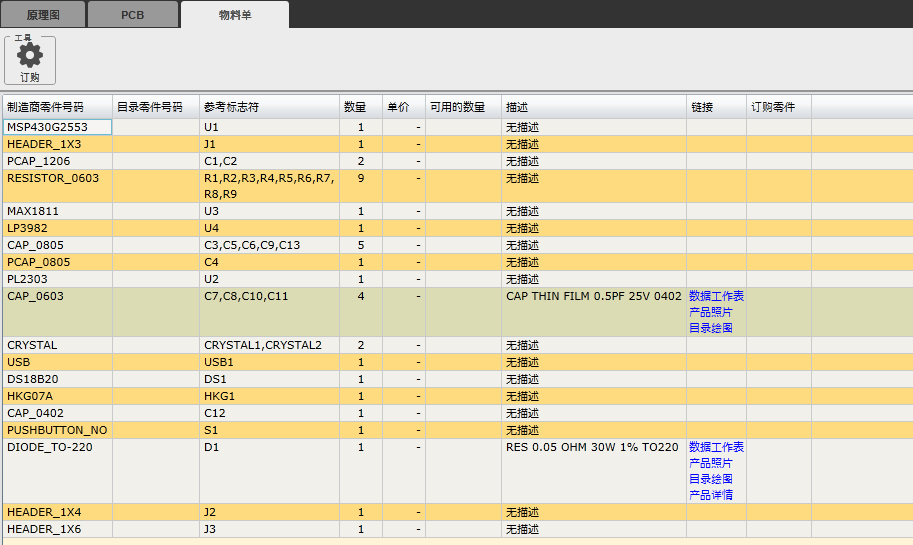Click the 订购零件 column header
Screen dimensions: 913x545
point(779,107)
